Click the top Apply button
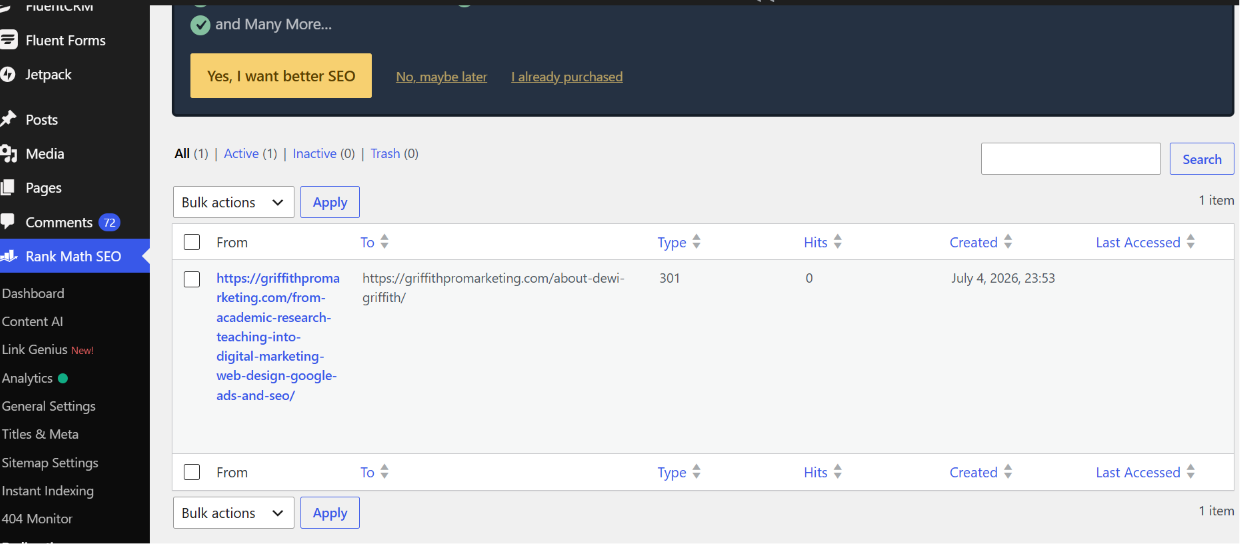Image resolution: width=1240 pixels, height=544 pixels. 330,202
